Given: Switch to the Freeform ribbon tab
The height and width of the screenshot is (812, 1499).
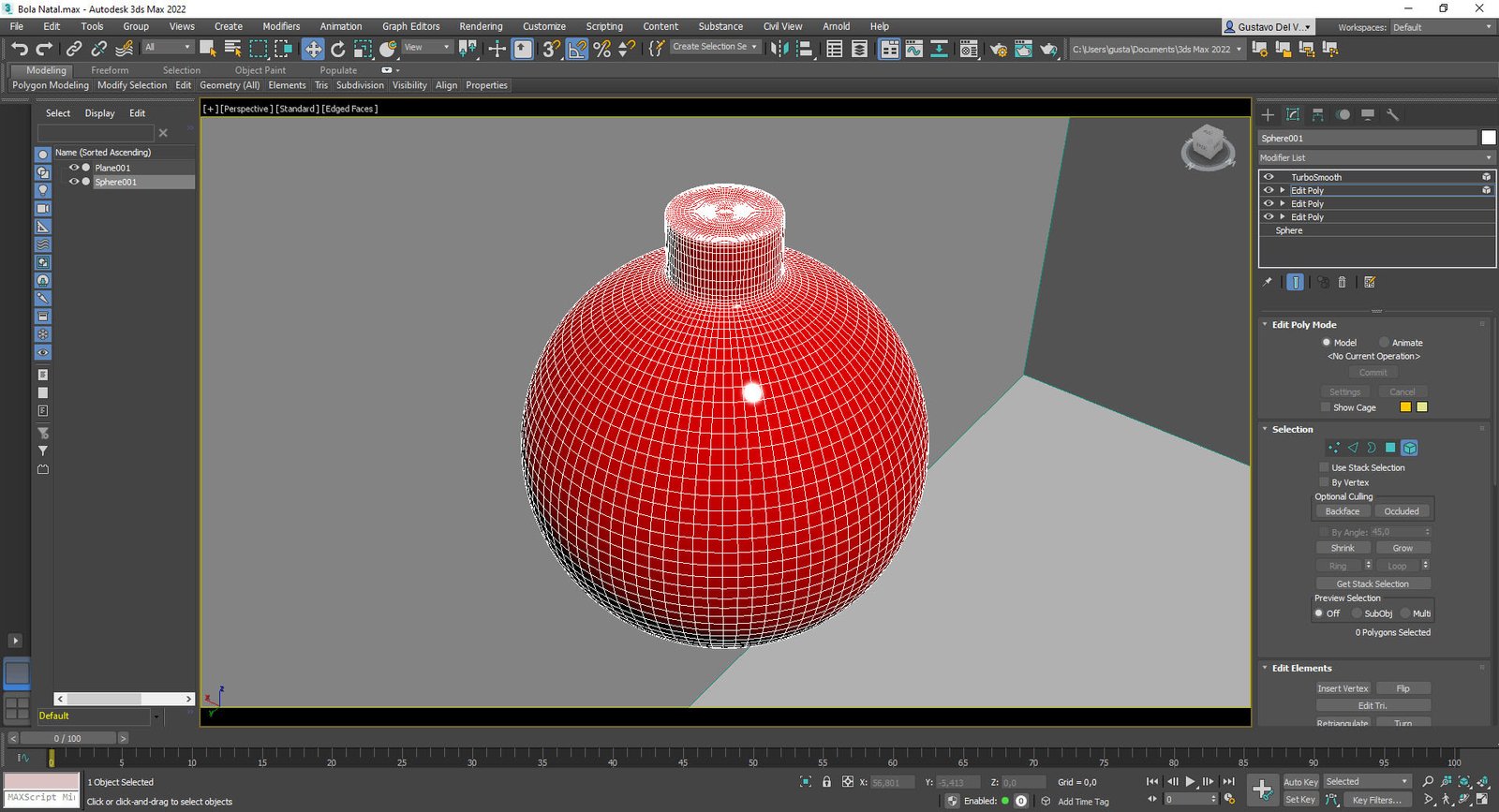Looking at the screenshot, I should coord(110,70).
